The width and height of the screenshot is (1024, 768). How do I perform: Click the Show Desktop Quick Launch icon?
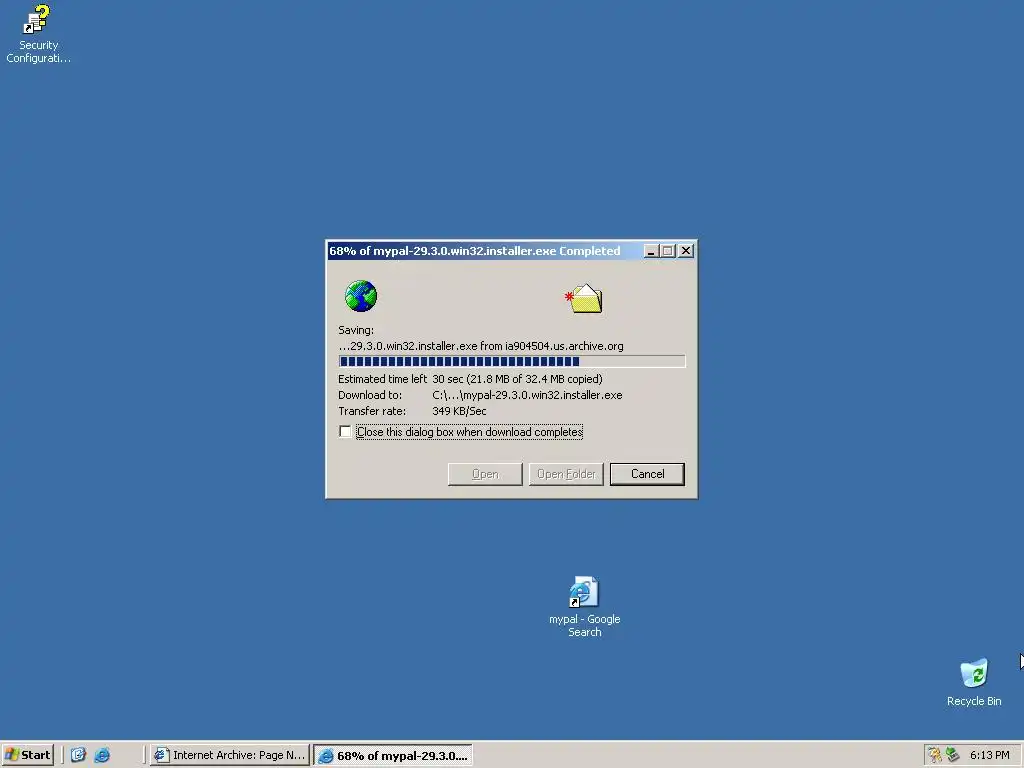(x=78, y=755)
